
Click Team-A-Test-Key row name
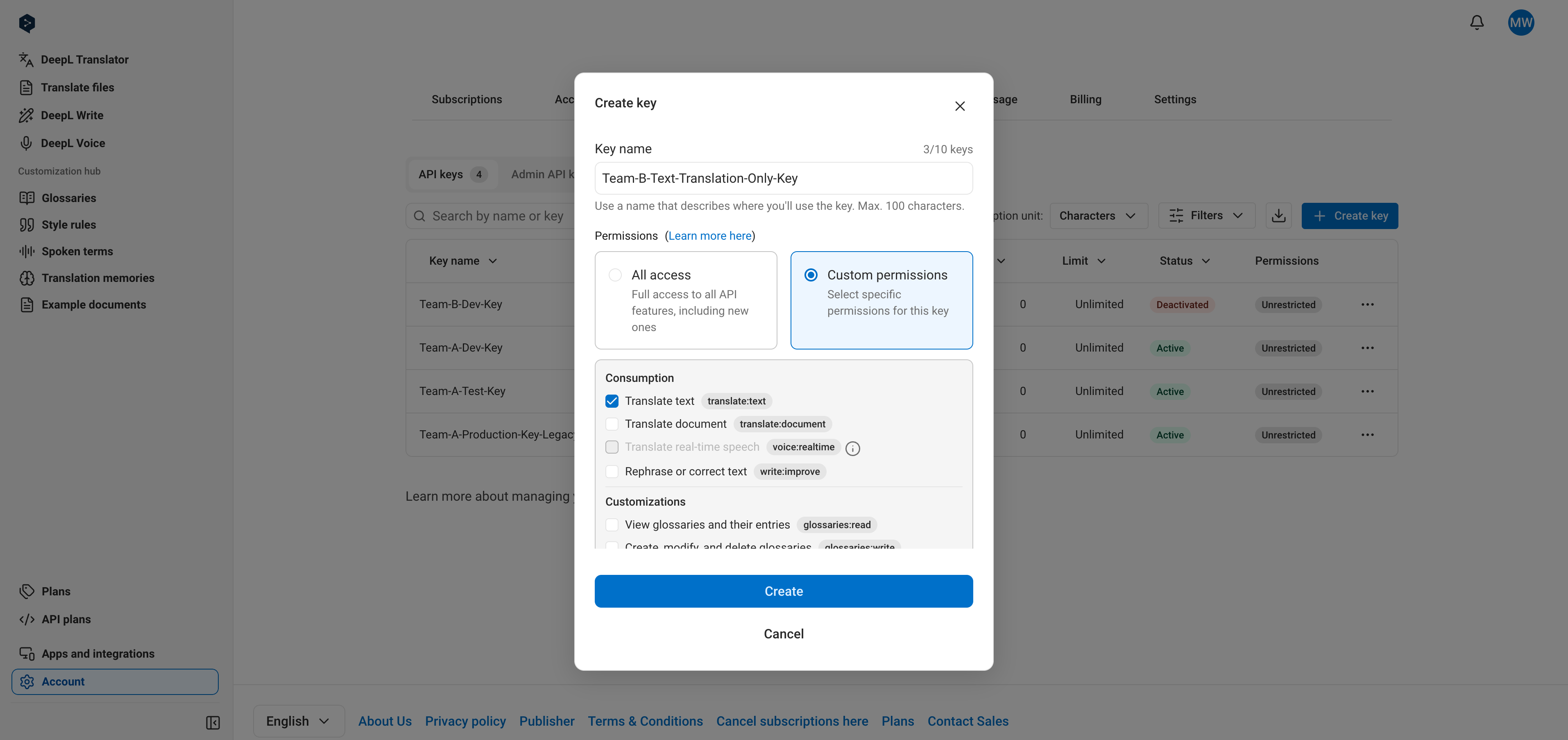pos(462,391)
